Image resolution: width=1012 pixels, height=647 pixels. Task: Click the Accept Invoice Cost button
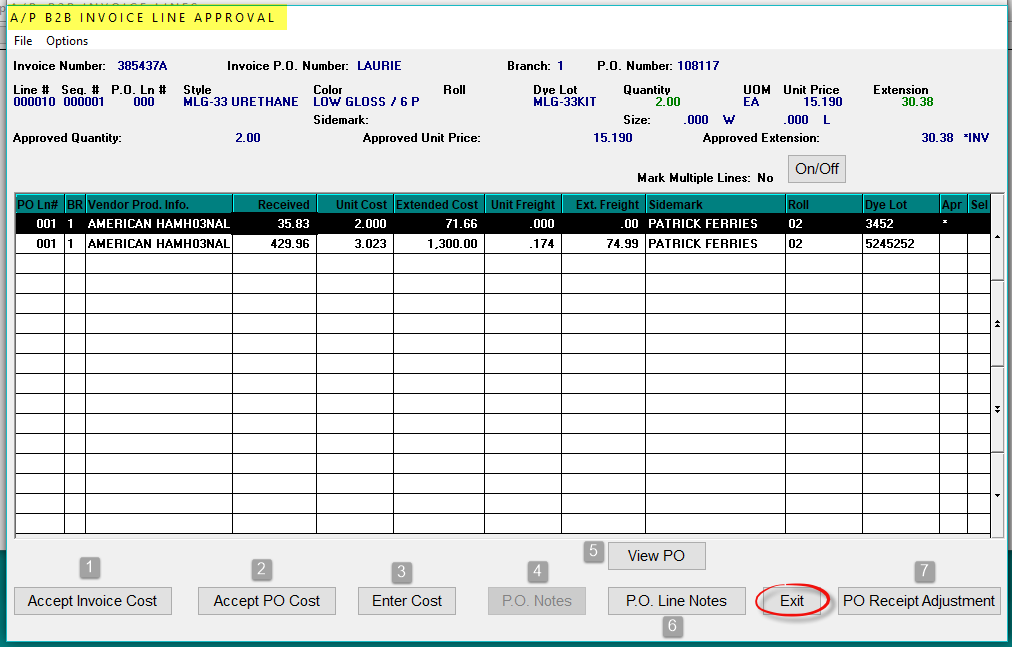tap(92, 601)
